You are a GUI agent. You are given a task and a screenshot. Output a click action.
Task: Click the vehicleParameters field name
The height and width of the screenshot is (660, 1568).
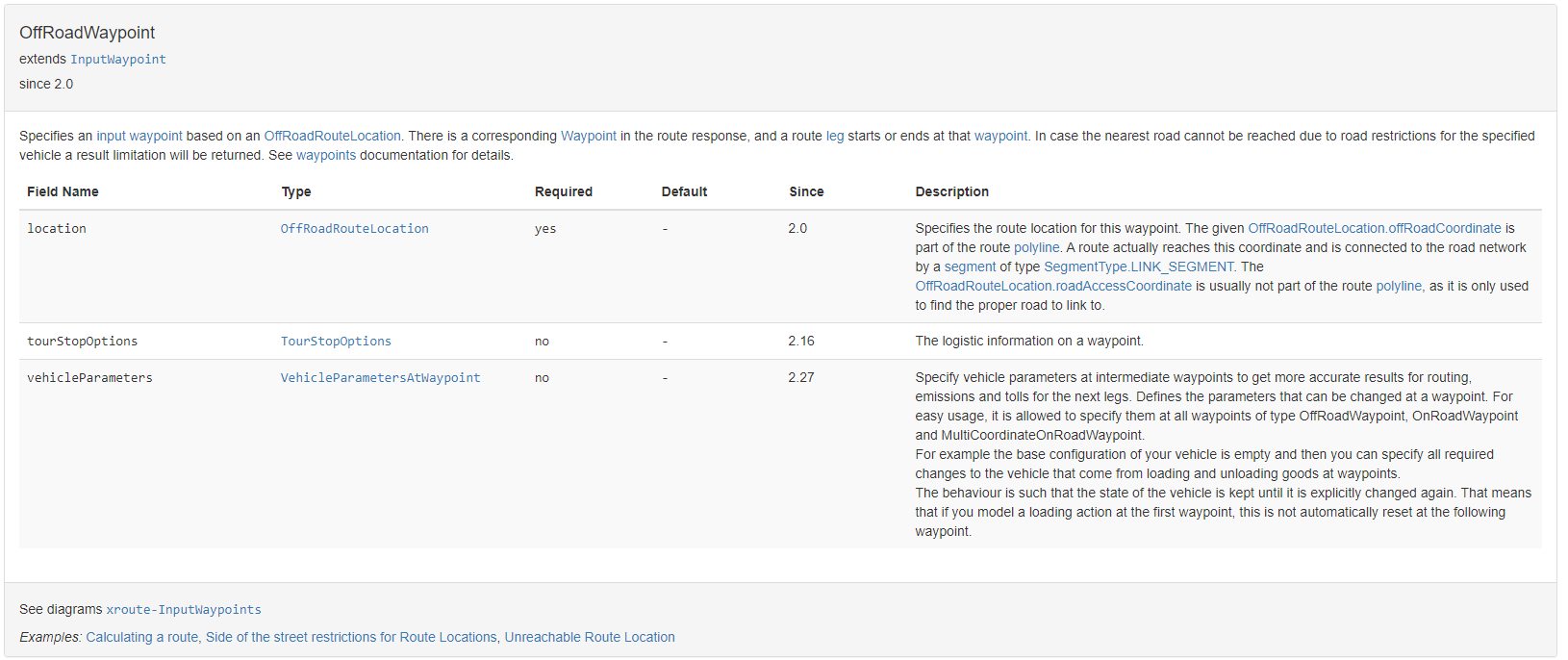(x=89, y=378)
